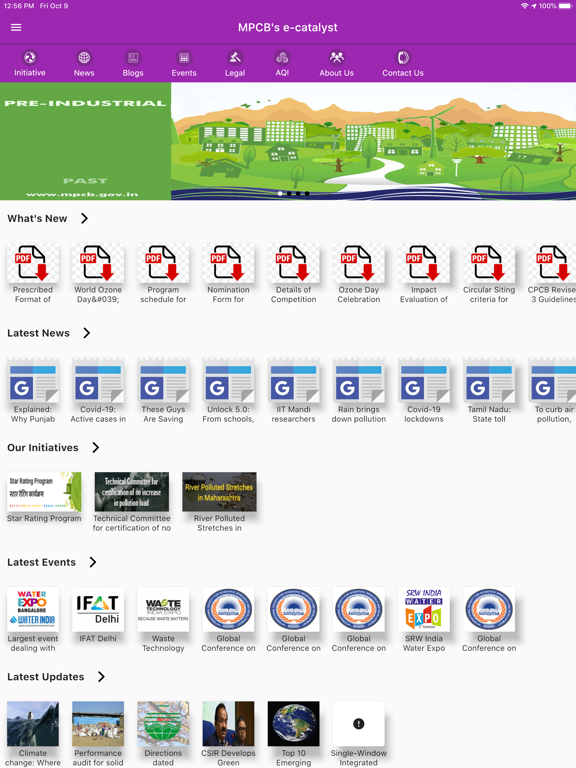Open the Nomination Form PDF
Screen dimensions: 576x768
click(x=228, y=263)
